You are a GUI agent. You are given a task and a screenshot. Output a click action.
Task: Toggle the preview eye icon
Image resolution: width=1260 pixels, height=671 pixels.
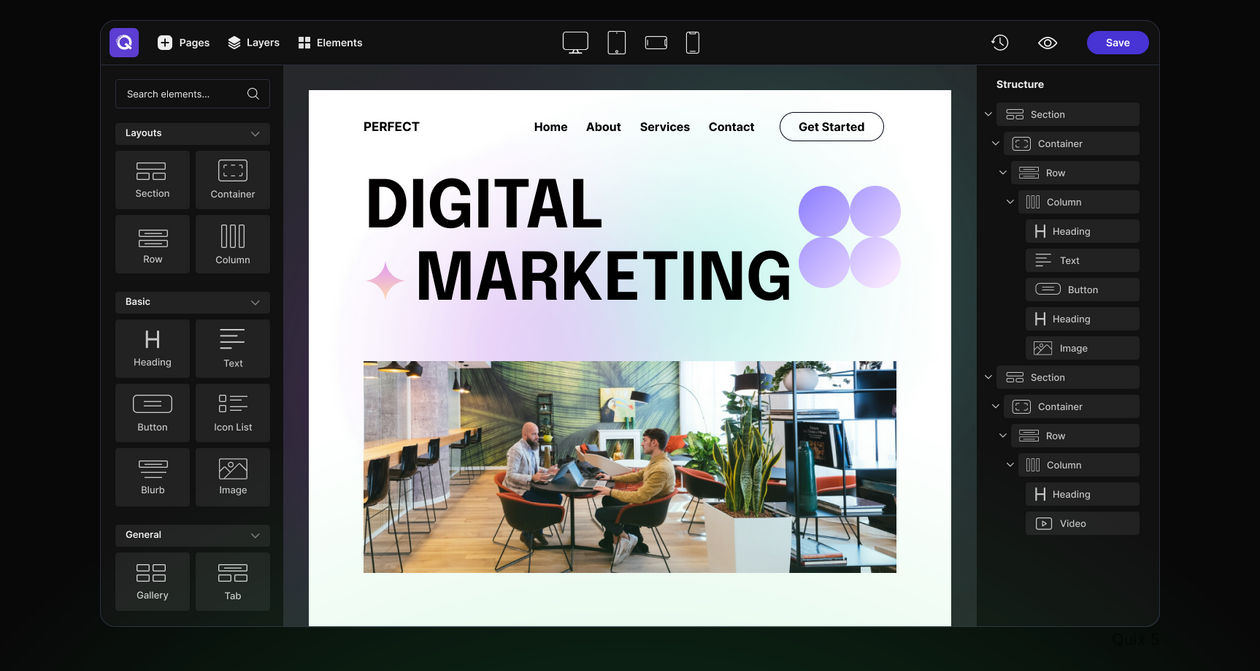pos(1047,42)
